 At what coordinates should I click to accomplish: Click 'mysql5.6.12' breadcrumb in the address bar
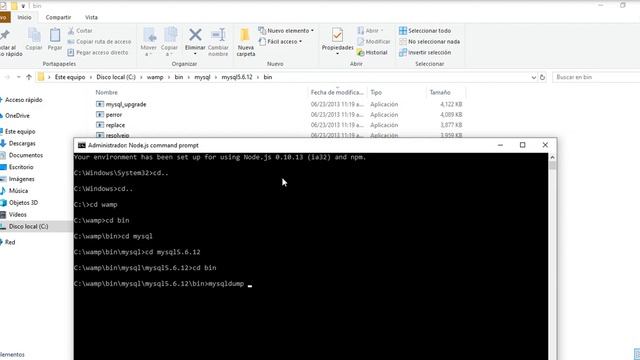click(237, 77)
